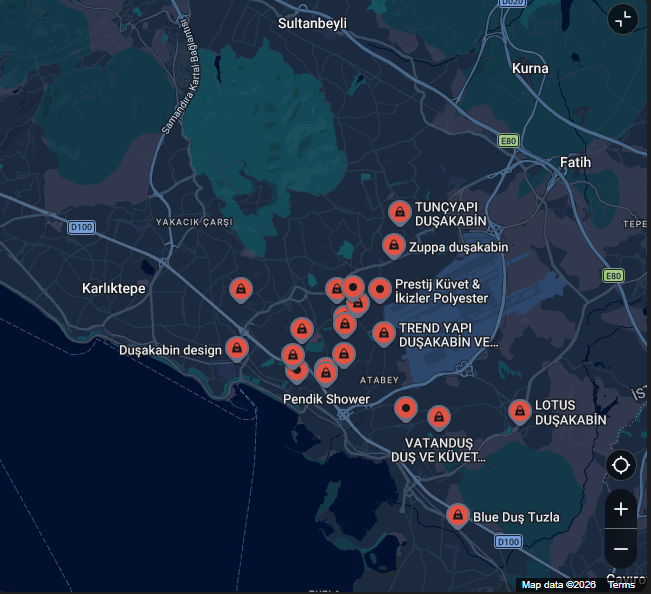Click the Pendik Shower label
The image size is (651, 594).
point(326,399)
